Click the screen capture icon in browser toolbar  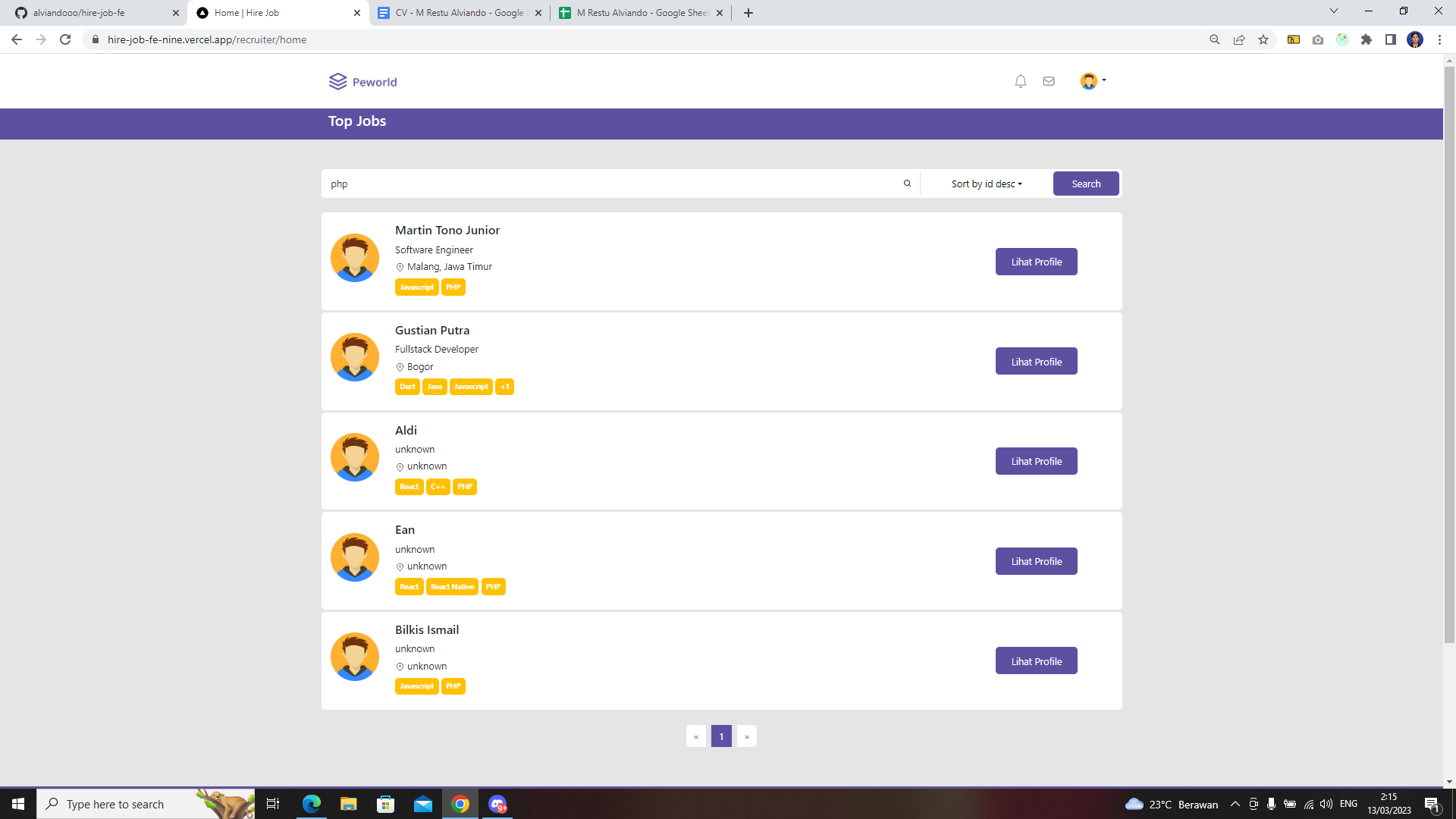tap(1318, 39)
